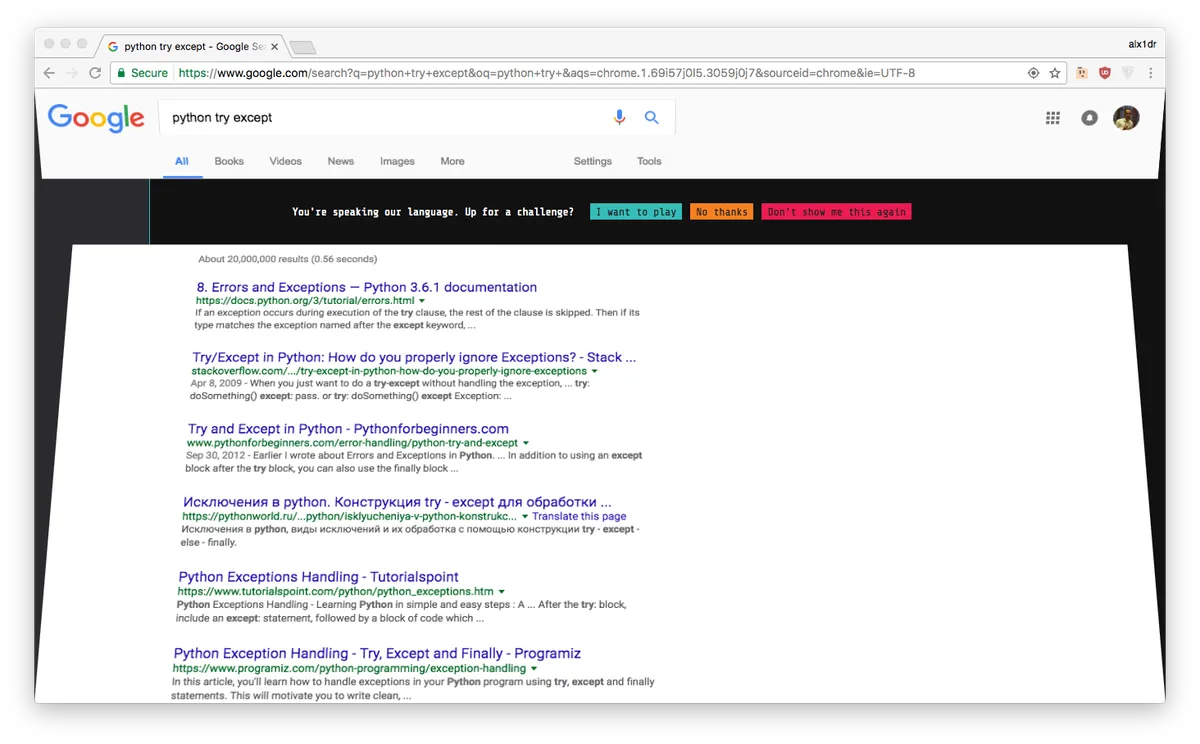The image size is (1200, 744).
Task: Open the Google account avatar
Action: pos(1126,117)
